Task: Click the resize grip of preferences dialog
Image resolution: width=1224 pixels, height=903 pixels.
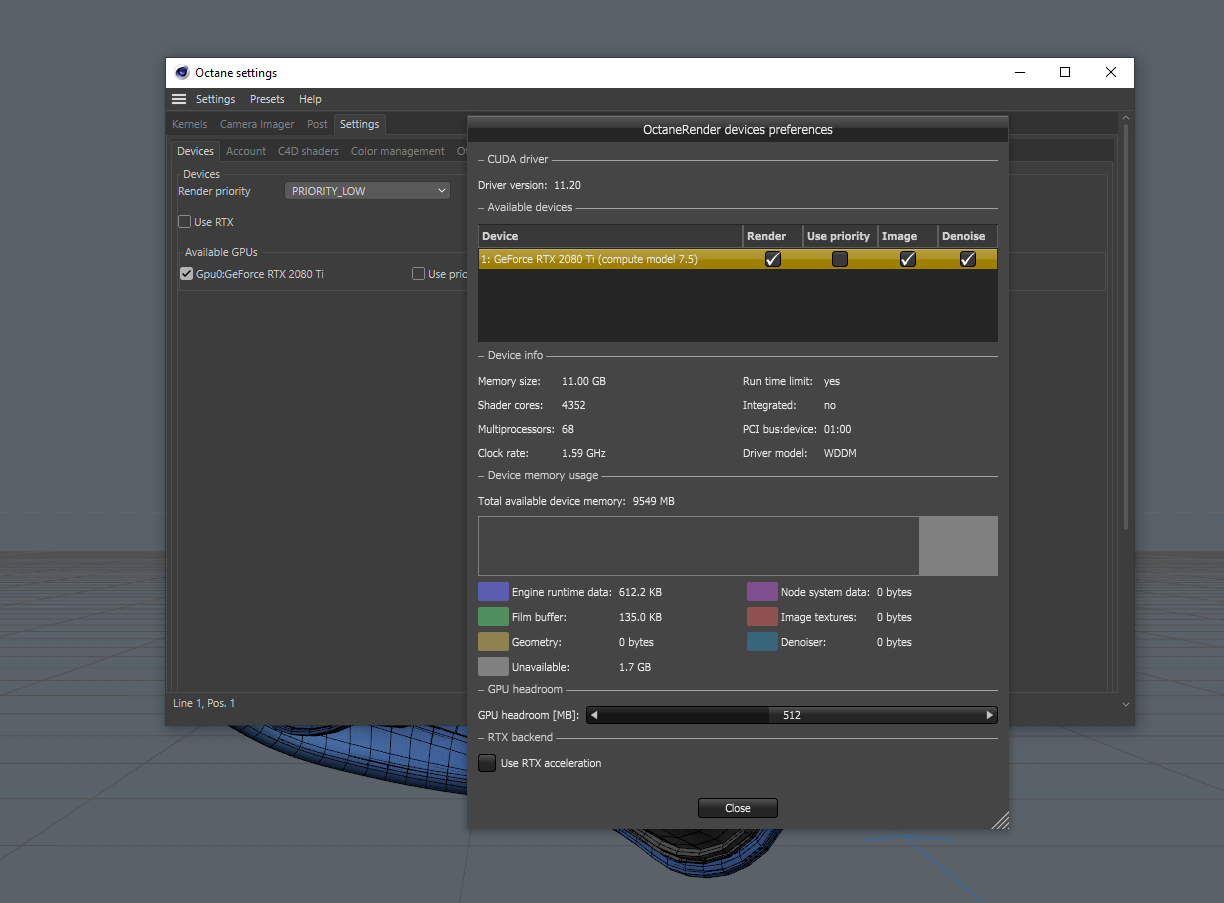Action: (x=1000, y=820)
